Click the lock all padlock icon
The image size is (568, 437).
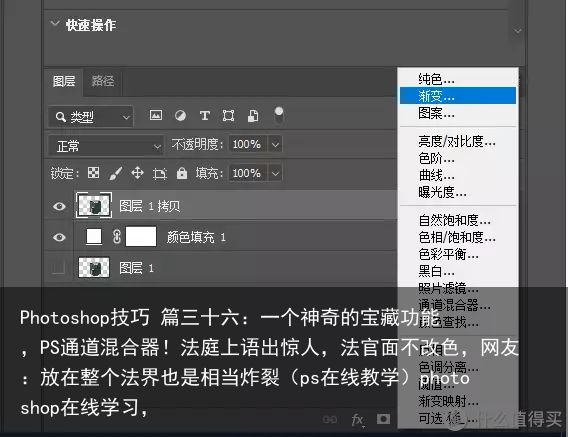181,173
